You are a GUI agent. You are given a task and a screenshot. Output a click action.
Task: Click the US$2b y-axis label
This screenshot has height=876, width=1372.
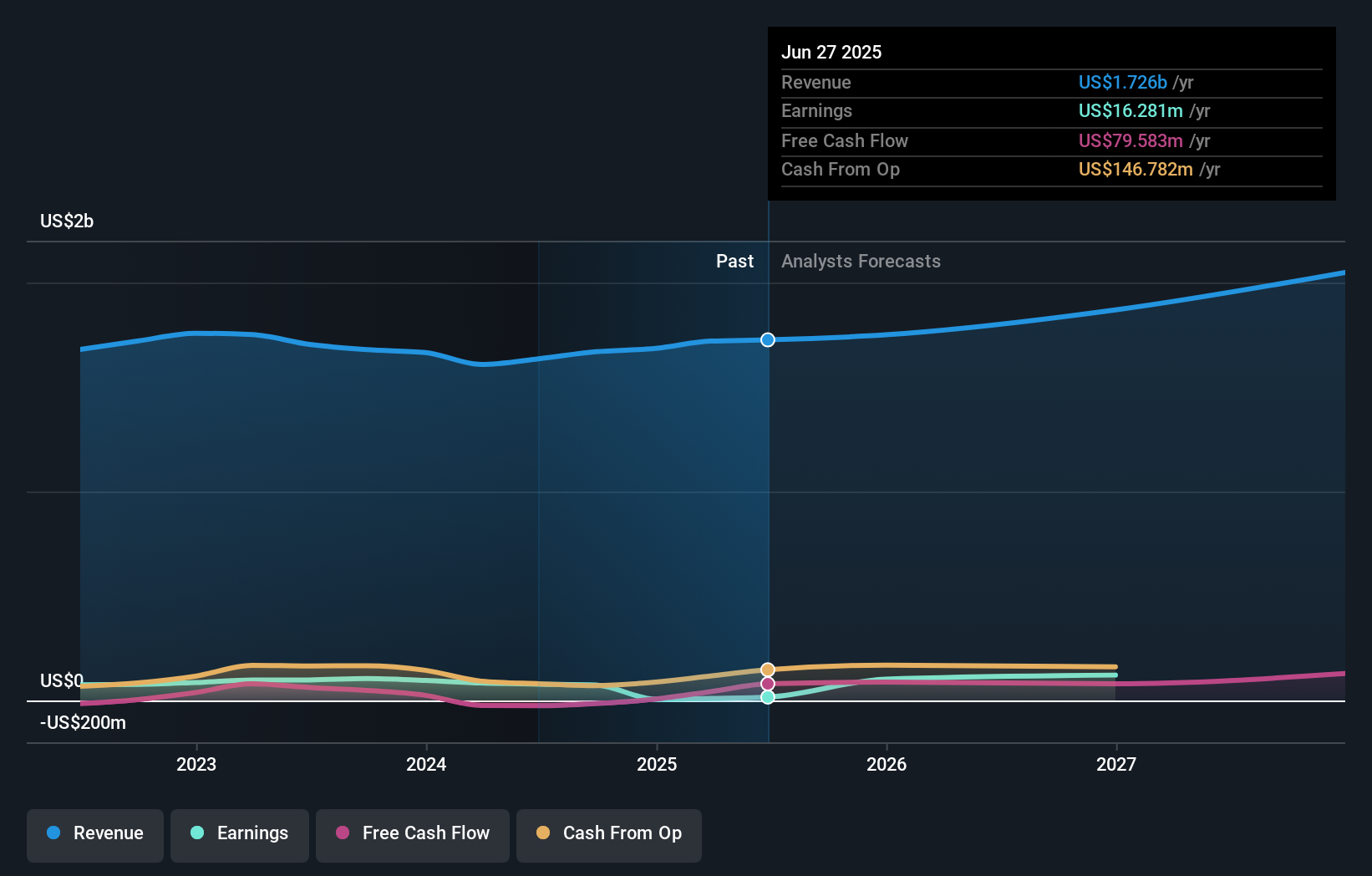pyautogui.click(x=67, y=221)
